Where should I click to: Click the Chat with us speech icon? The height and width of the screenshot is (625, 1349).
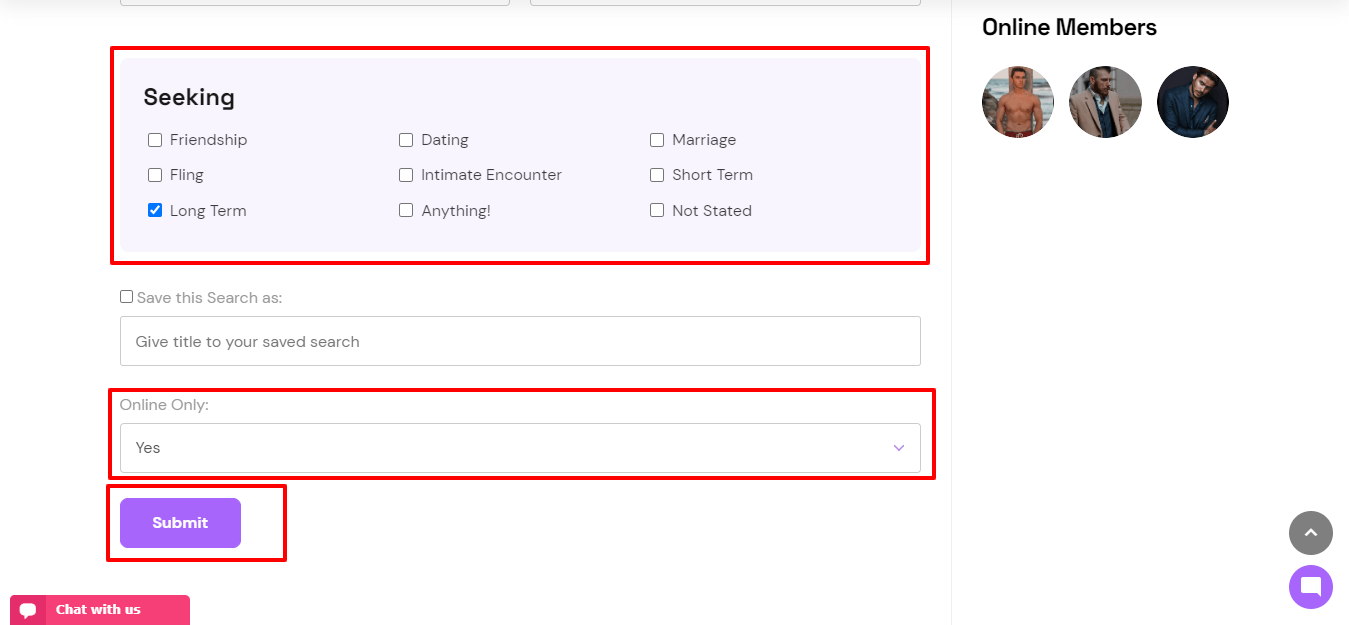pos(28,610)
